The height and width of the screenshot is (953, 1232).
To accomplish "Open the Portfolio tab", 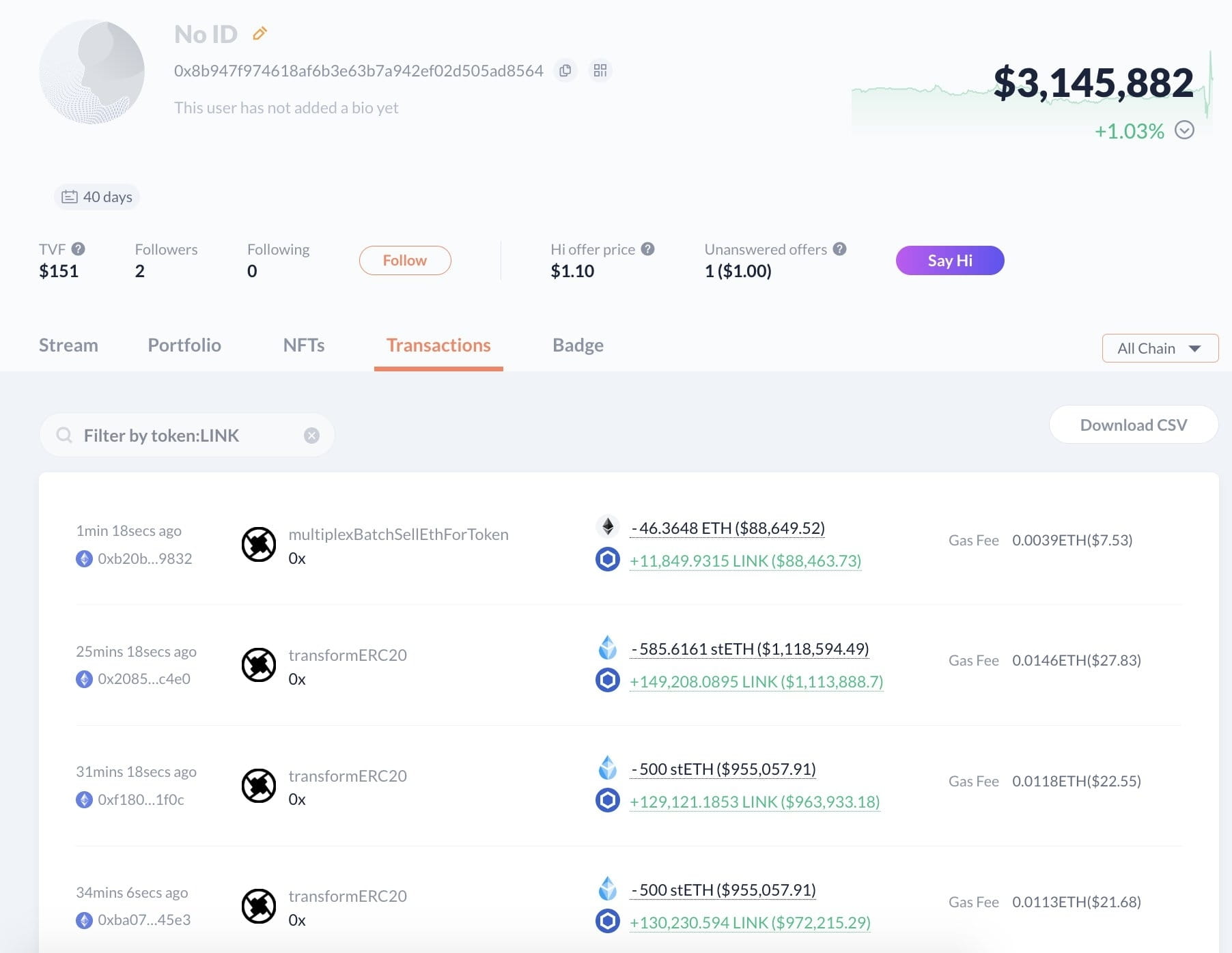I will click(184, 345).
